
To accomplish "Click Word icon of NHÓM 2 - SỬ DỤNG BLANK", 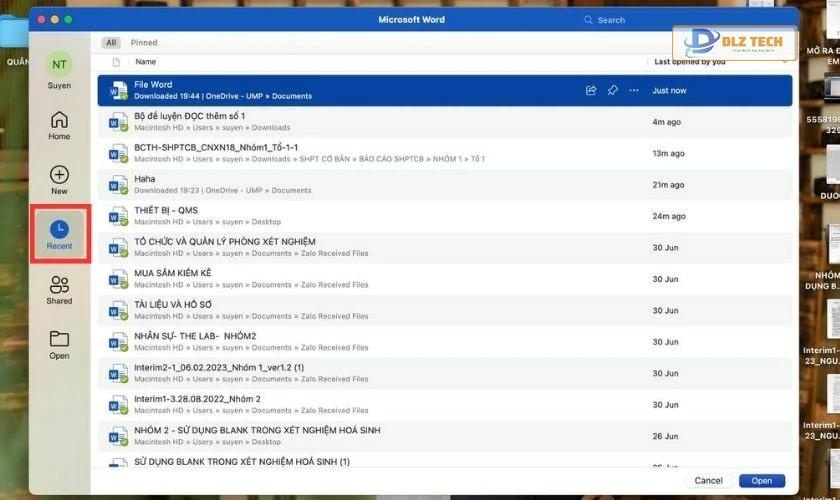I will [118, 437].
